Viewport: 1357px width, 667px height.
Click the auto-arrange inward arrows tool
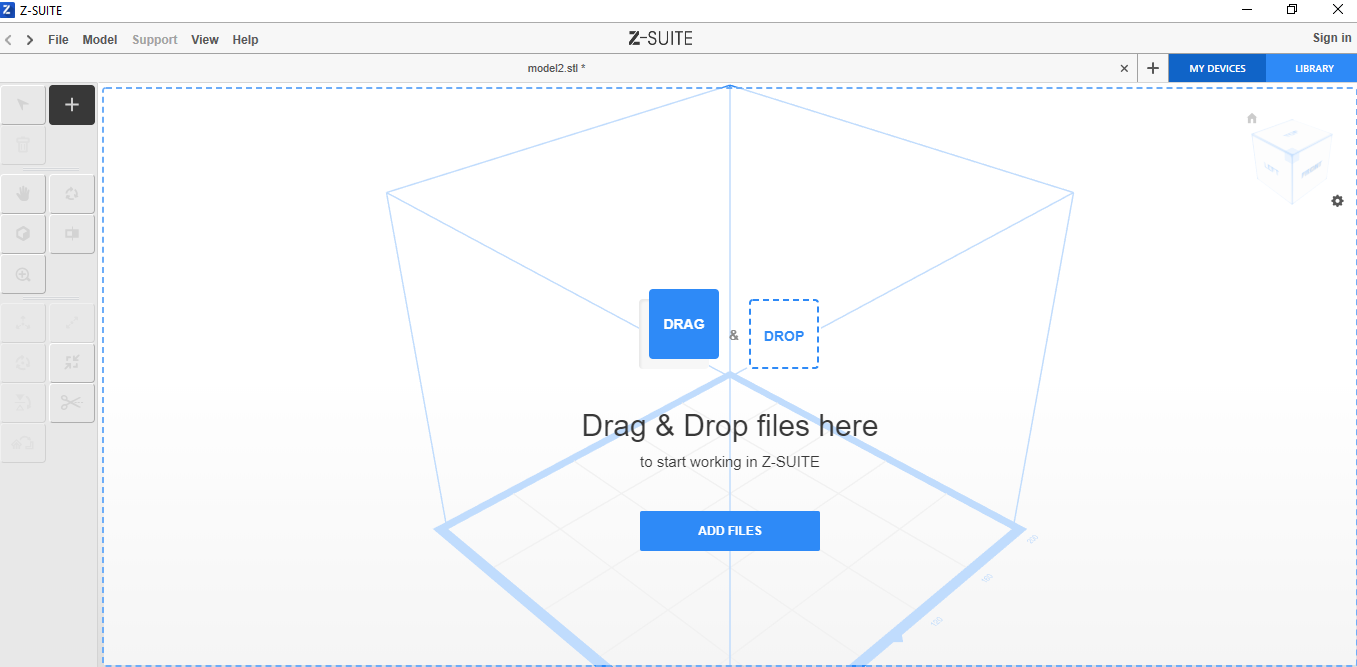point(72,362)
